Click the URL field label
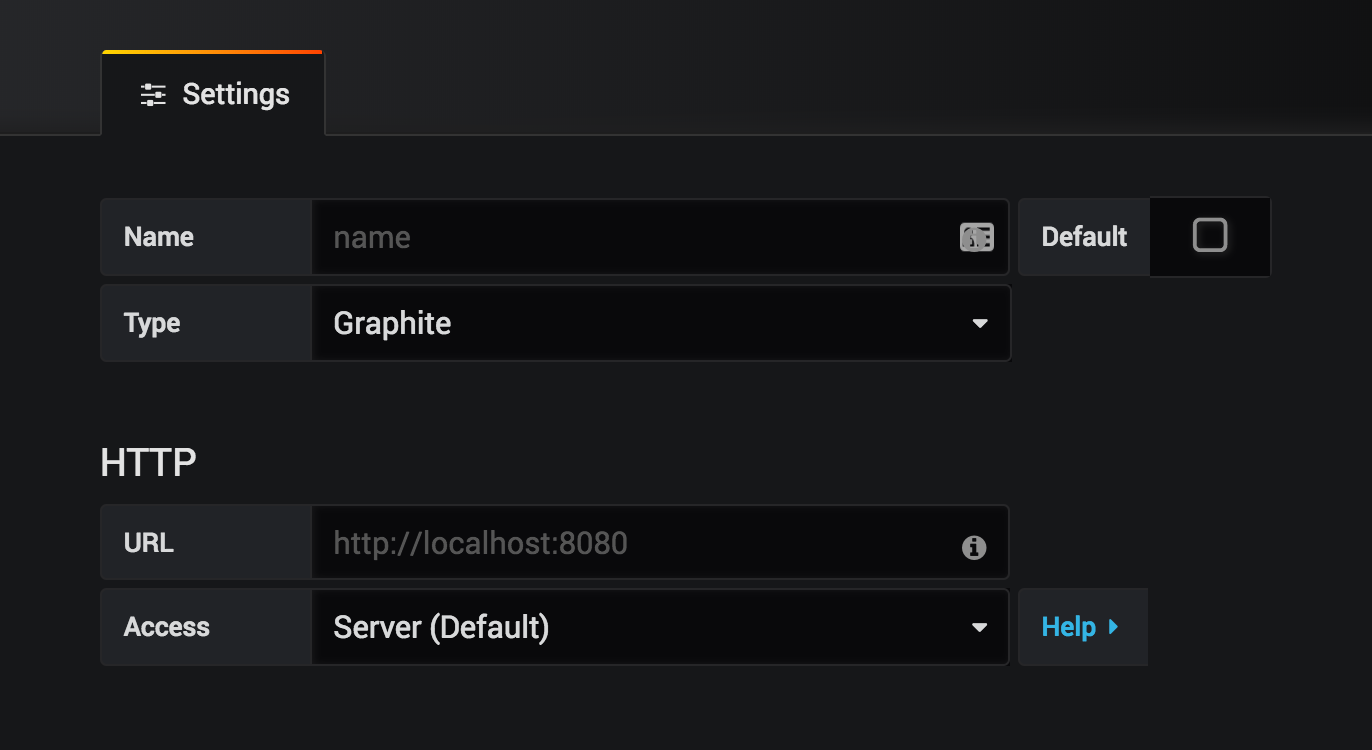Viewport: 1372px width, 750px height. click(x=149, y=543)
